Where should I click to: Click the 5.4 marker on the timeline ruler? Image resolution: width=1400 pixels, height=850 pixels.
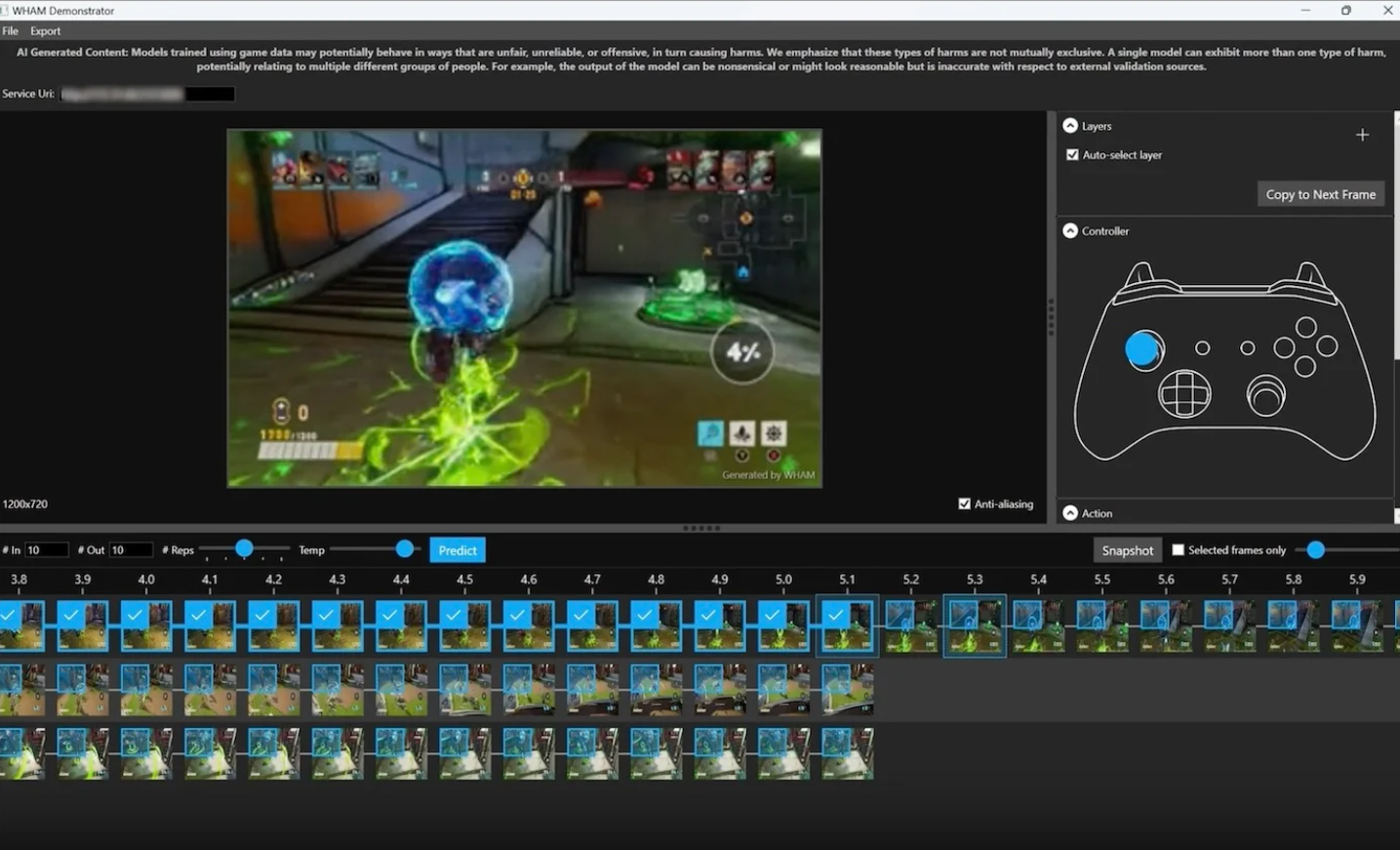point(1038,579)
